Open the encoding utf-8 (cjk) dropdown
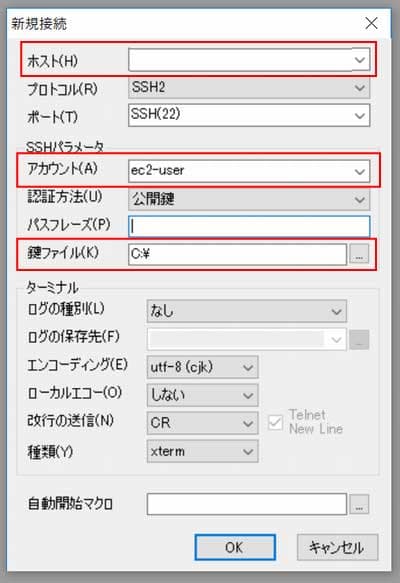The width and height of the screenshot is (400, 583). point(202,367)
